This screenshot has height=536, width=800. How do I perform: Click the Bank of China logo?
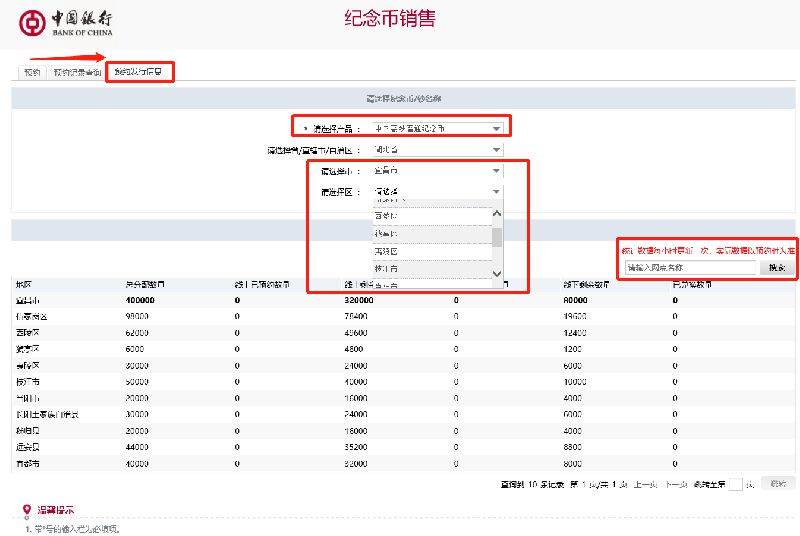tap(65, 23)
